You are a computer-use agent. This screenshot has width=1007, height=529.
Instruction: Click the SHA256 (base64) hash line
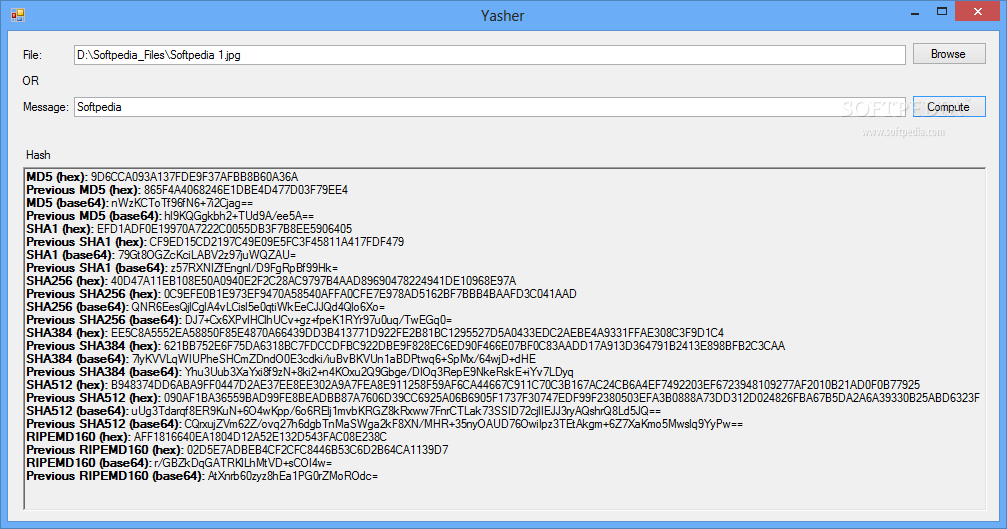click(206, 307)
